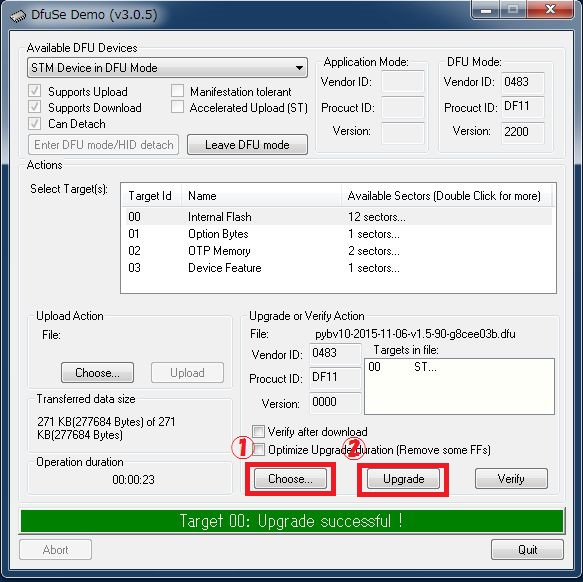Click the Application Mode Vendor ID field
The height and width of the screenshot is (582, 583).
click(x=403, y=81)
